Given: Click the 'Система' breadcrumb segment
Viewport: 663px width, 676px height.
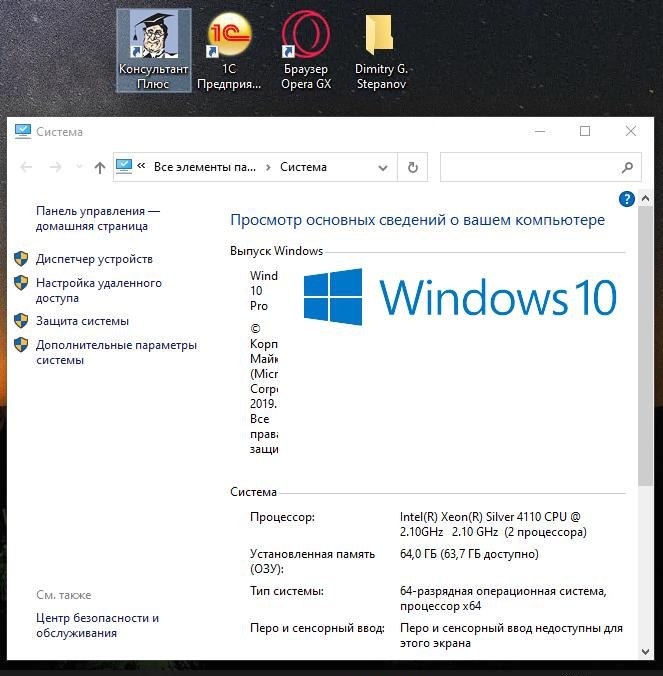Looking at the screenshot, I should tap(303, 167).
